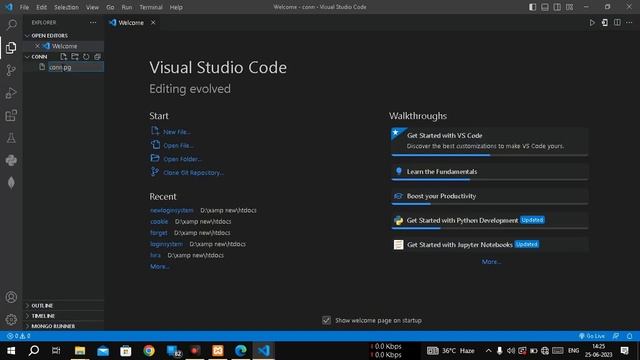Open the Go menu
The height and width of the screenshot is (360, 640).
point(110,7)
